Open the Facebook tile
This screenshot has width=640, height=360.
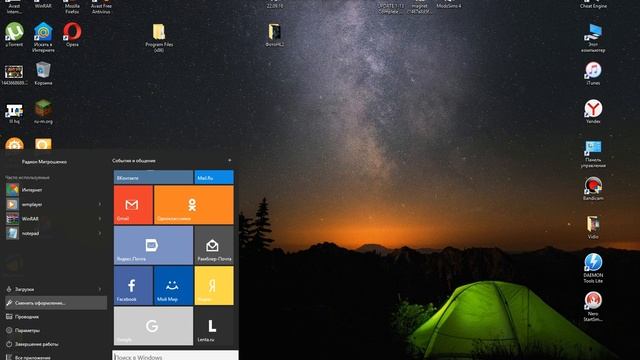click(133, 285)
